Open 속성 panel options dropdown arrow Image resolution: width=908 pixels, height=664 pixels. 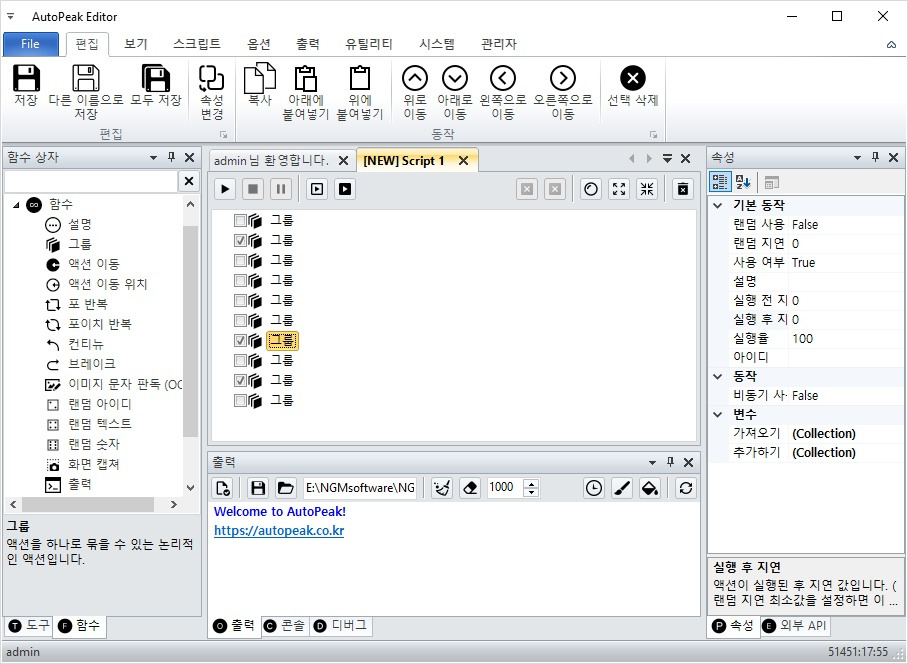click(x=858, y=157)
